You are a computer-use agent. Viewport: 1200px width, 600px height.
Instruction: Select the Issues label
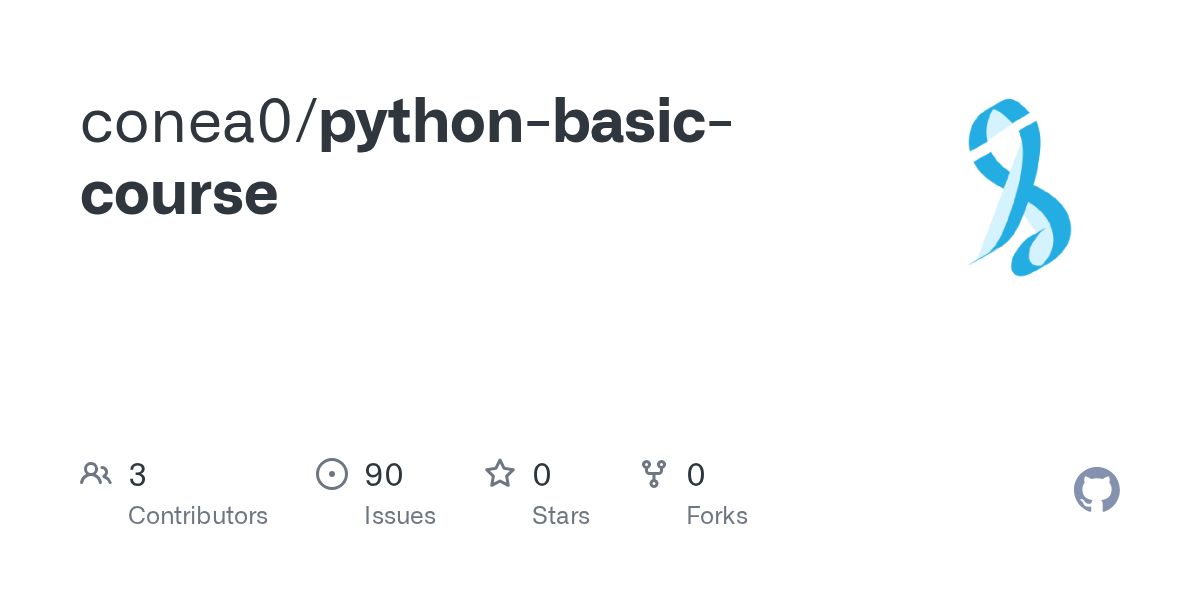point(400,516)
